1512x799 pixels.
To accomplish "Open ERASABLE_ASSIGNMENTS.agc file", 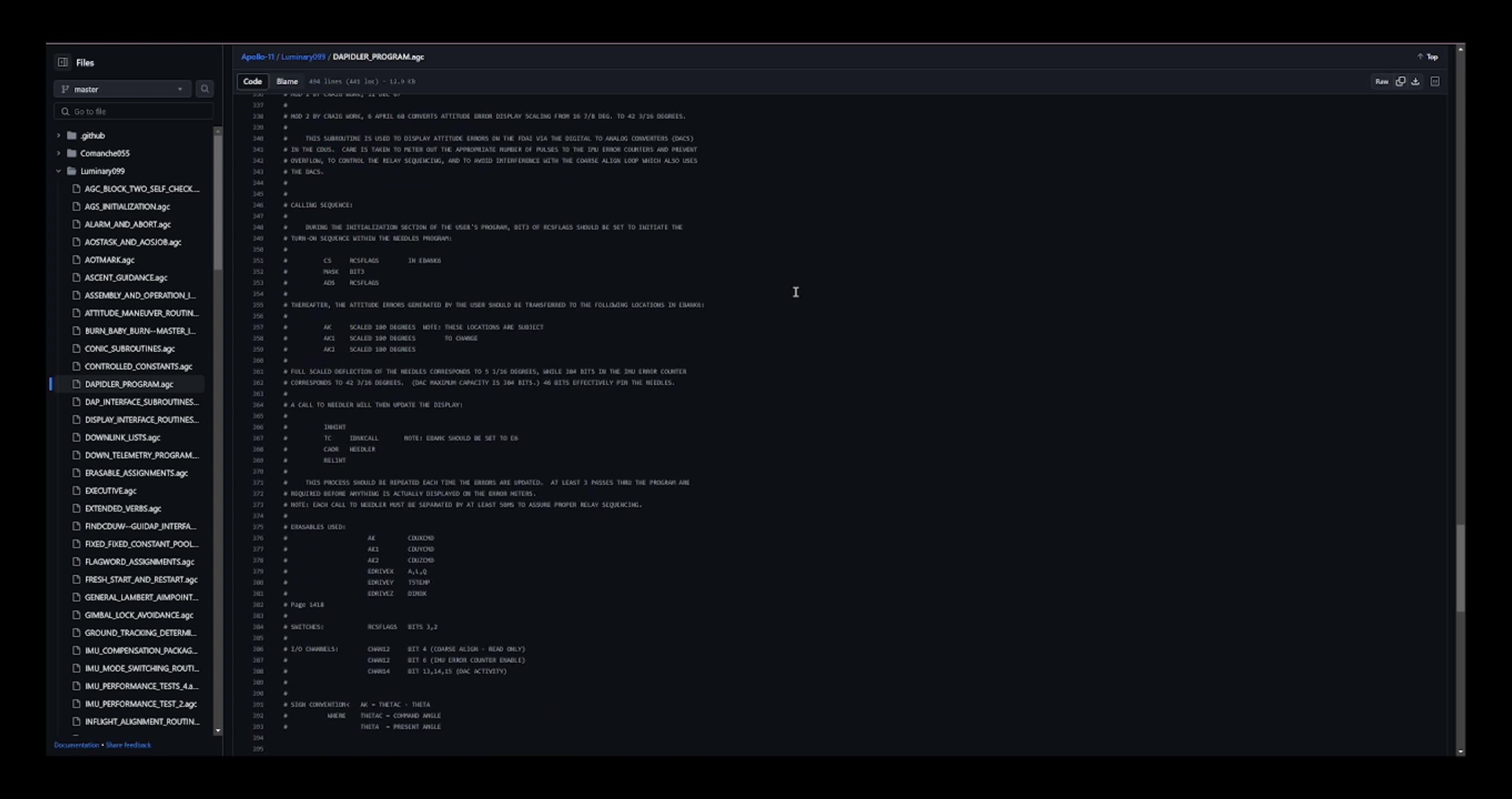I will pyautogui.click(x=136, y=473).
